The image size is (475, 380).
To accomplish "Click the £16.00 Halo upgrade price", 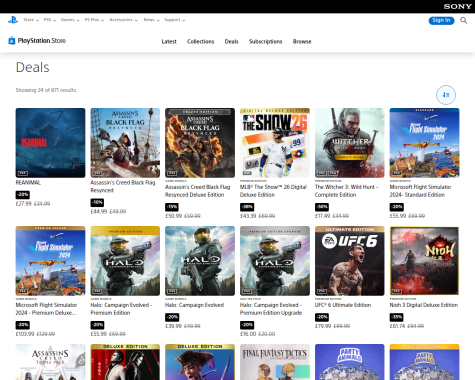I will 248,334.
